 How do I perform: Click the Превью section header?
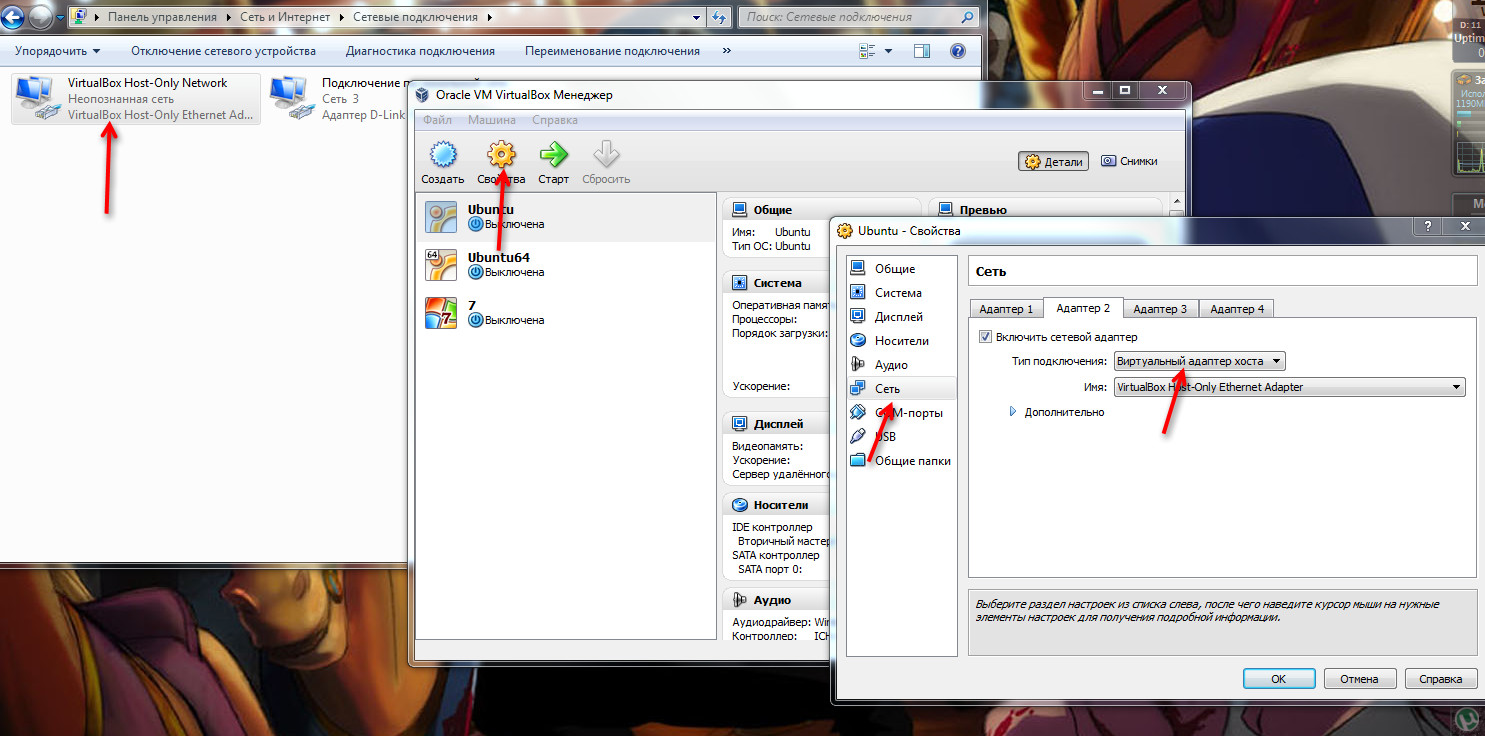(x=982, y=210)
